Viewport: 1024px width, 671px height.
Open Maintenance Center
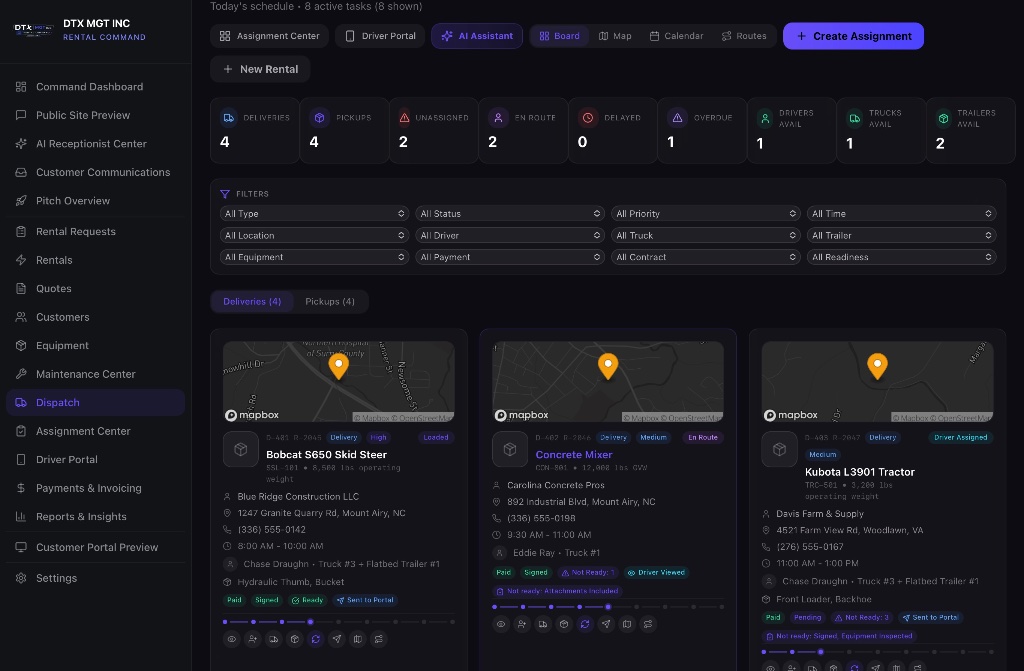pyautogui.click(x=95, y=374)
